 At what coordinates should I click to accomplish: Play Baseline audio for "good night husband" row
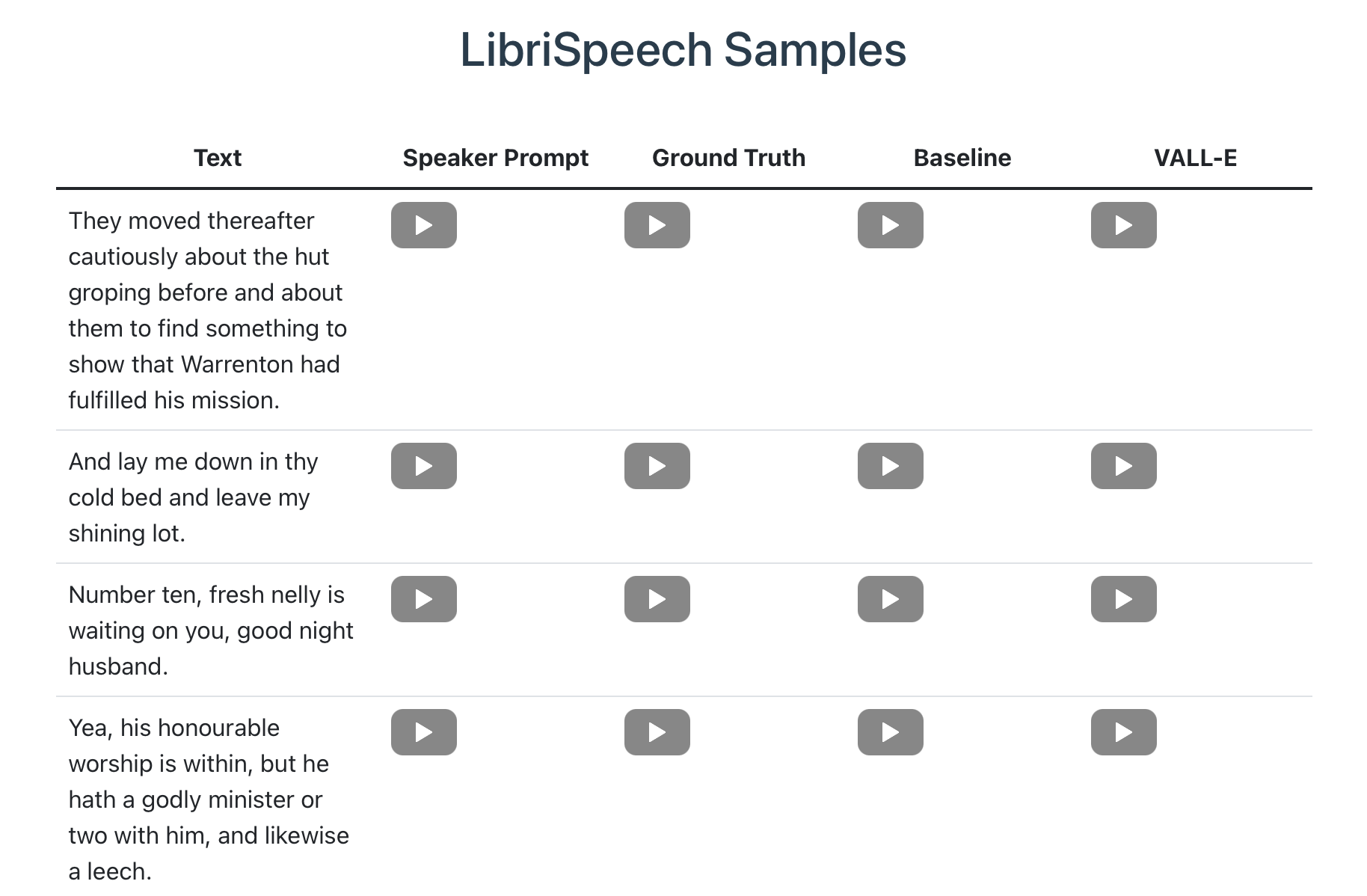tap(890, 599)
